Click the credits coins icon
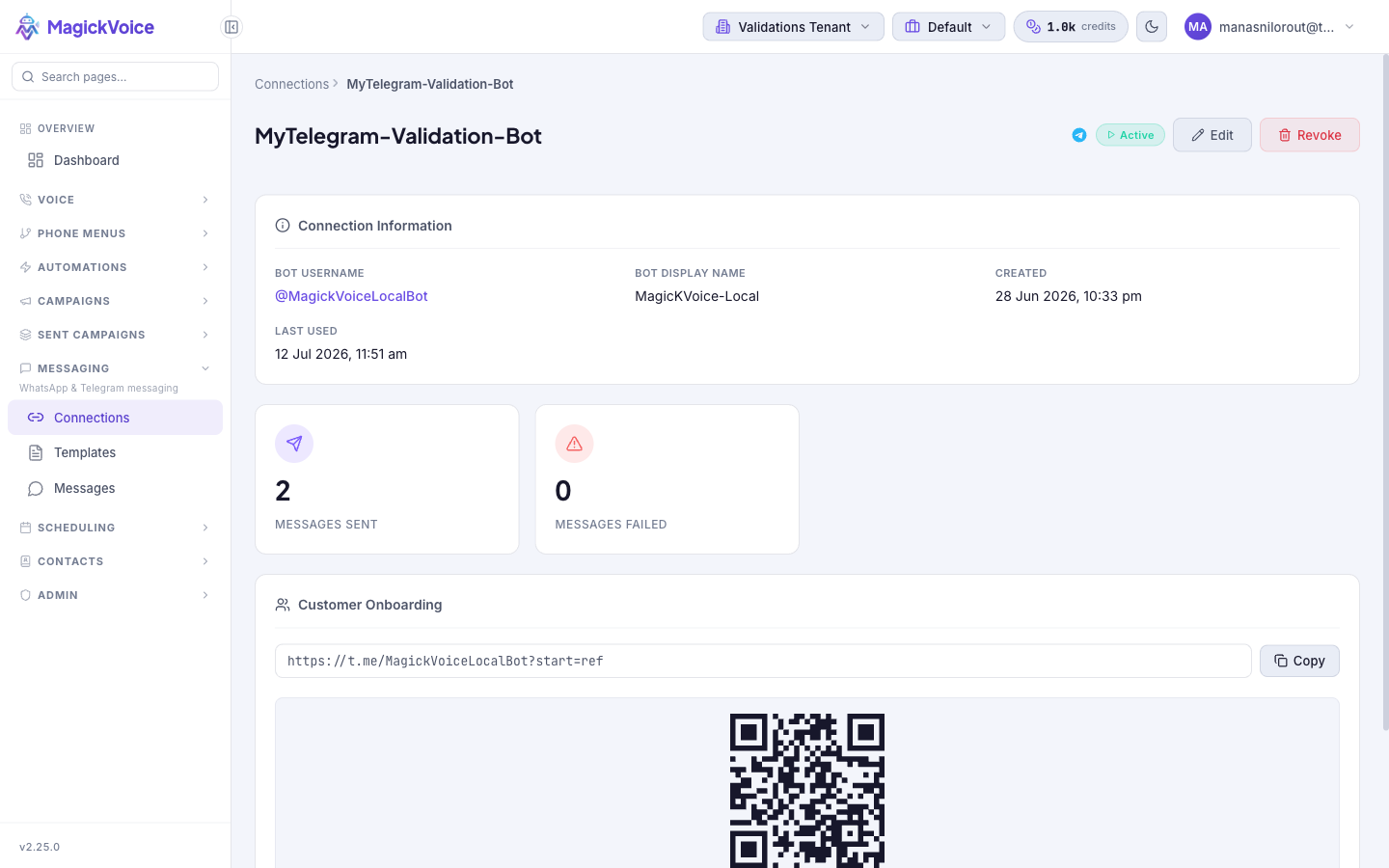 tap(1033, 27)
